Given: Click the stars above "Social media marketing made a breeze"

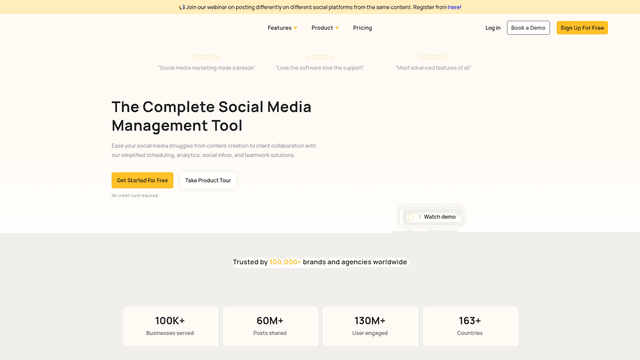Looking at the screenshot, I should (x=207, y=58).
